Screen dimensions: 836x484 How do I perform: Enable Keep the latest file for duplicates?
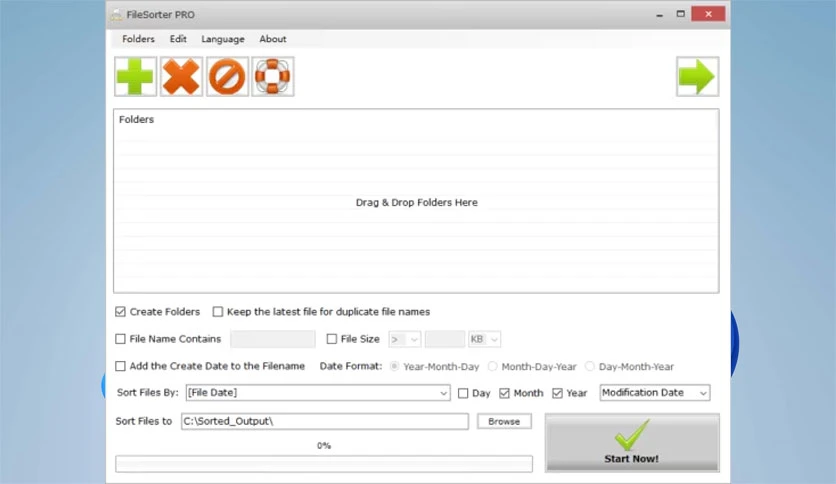218,312
